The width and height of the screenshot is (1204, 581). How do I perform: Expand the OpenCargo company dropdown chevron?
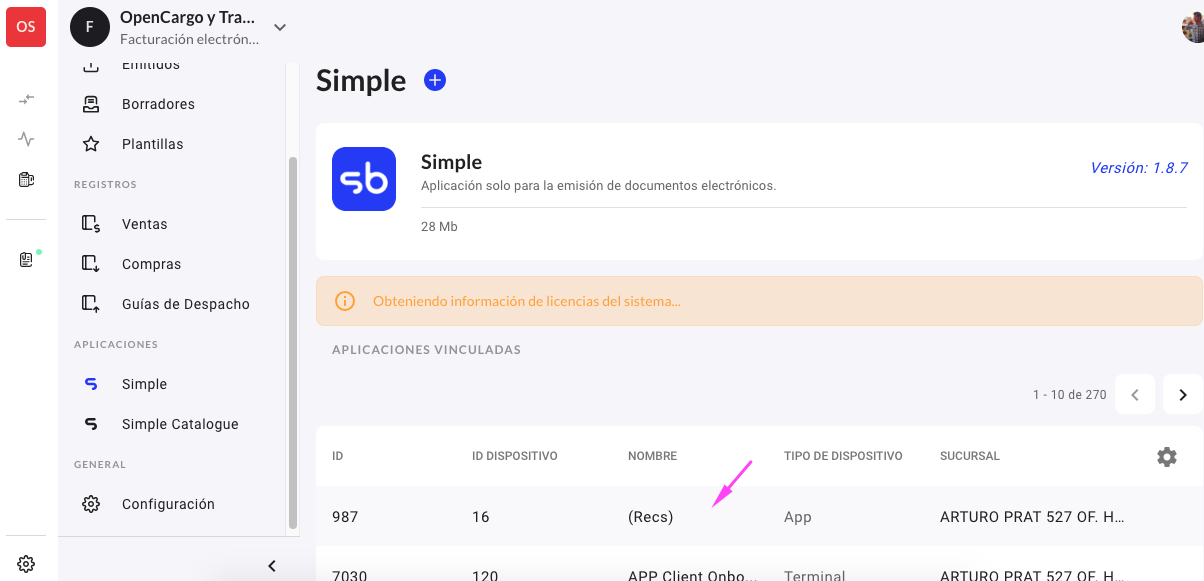tap(280, 27)
